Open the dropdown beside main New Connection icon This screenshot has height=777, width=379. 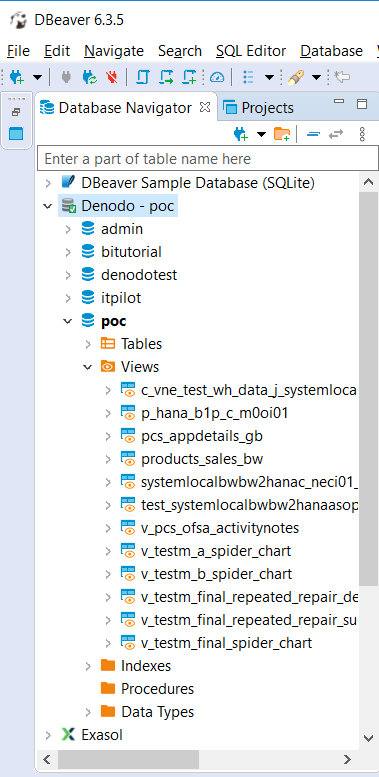click(37, 77)
